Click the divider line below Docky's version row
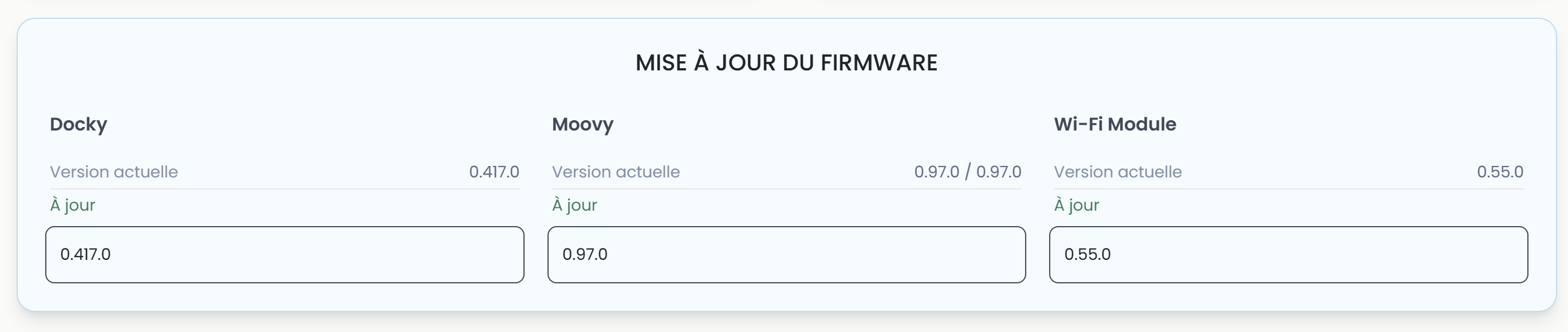The width and height of the screenshot is (1568, 332). tap(284, 188)
